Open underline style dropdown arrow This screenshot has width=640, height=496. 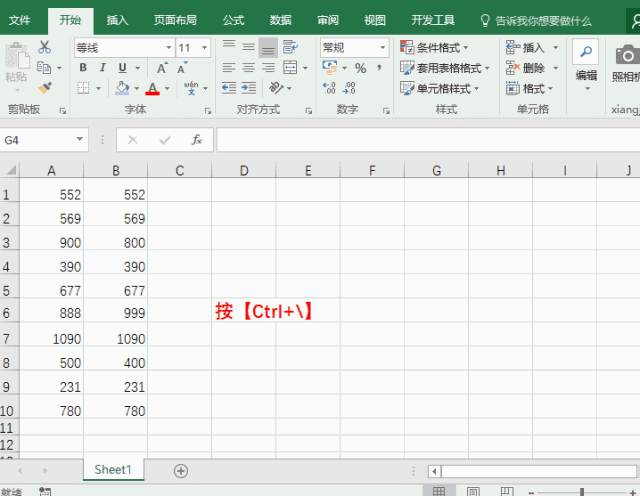coord(138,68)
